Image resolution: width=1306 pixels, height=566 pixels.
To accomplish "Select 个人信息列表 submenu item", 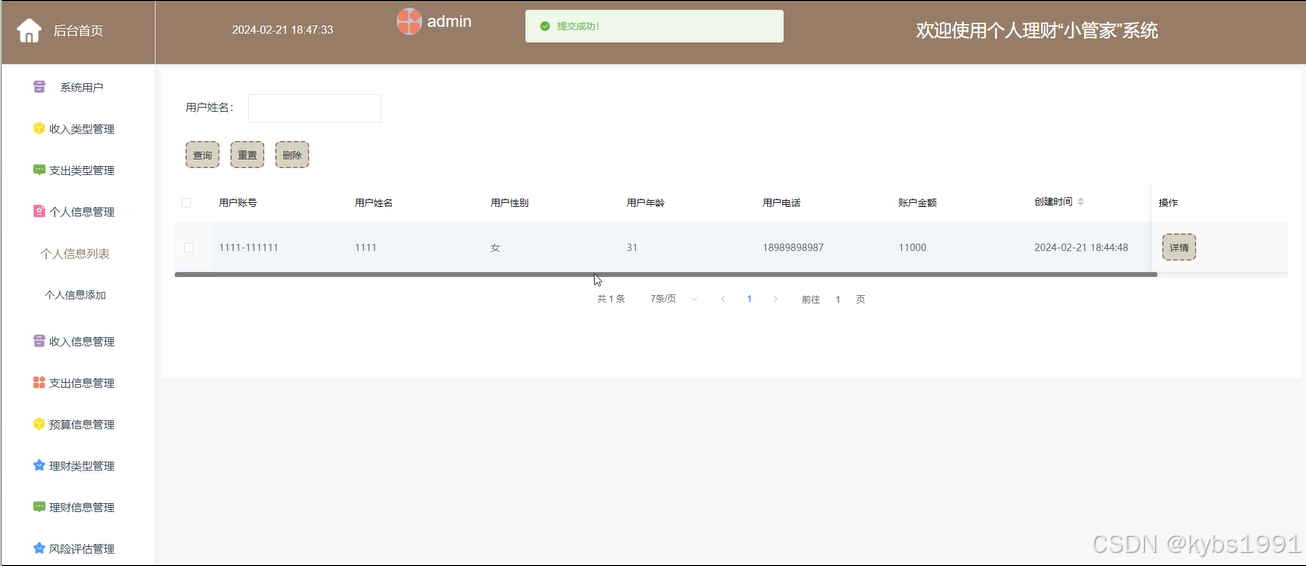I will 75,254.
